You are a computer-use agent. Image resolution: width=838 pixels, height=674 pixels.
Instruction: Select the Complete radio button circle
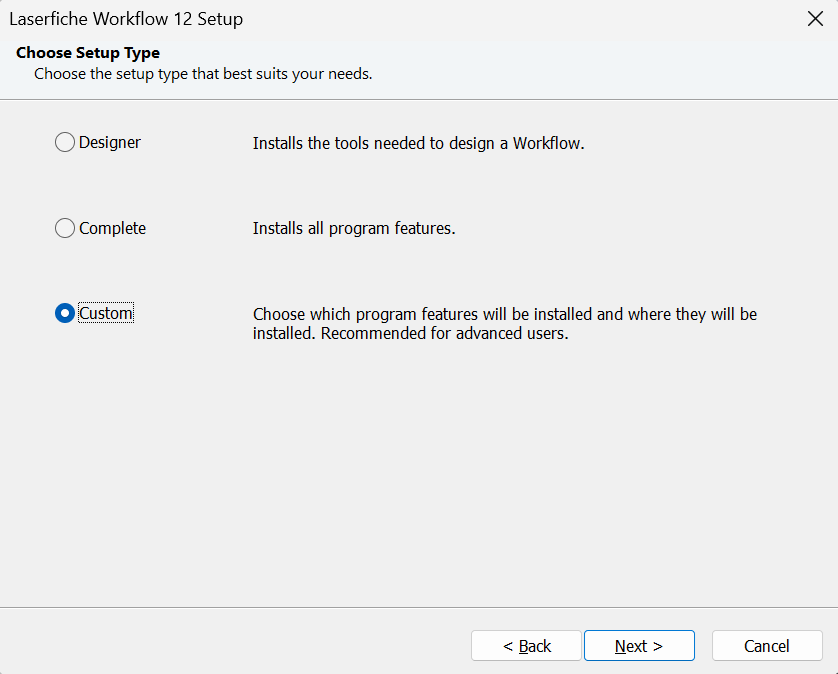(65, 229)
